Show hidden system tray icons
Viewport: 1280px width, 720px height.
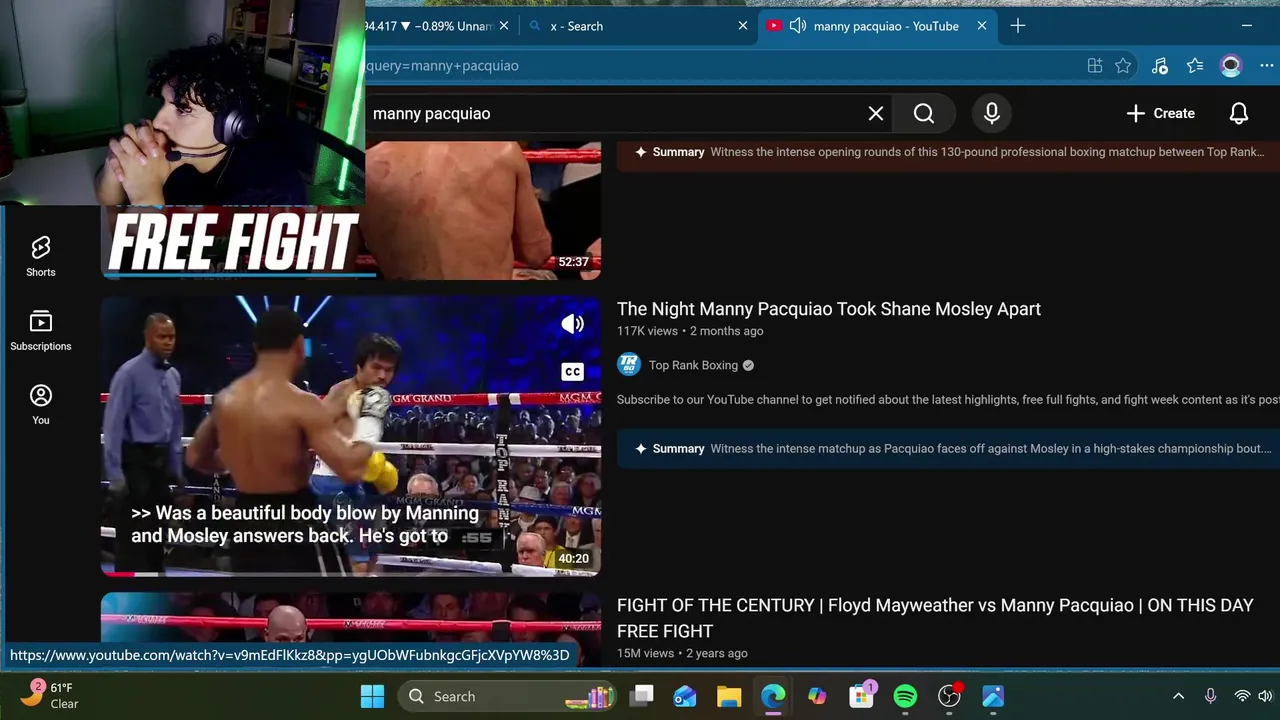(1178, 697)
